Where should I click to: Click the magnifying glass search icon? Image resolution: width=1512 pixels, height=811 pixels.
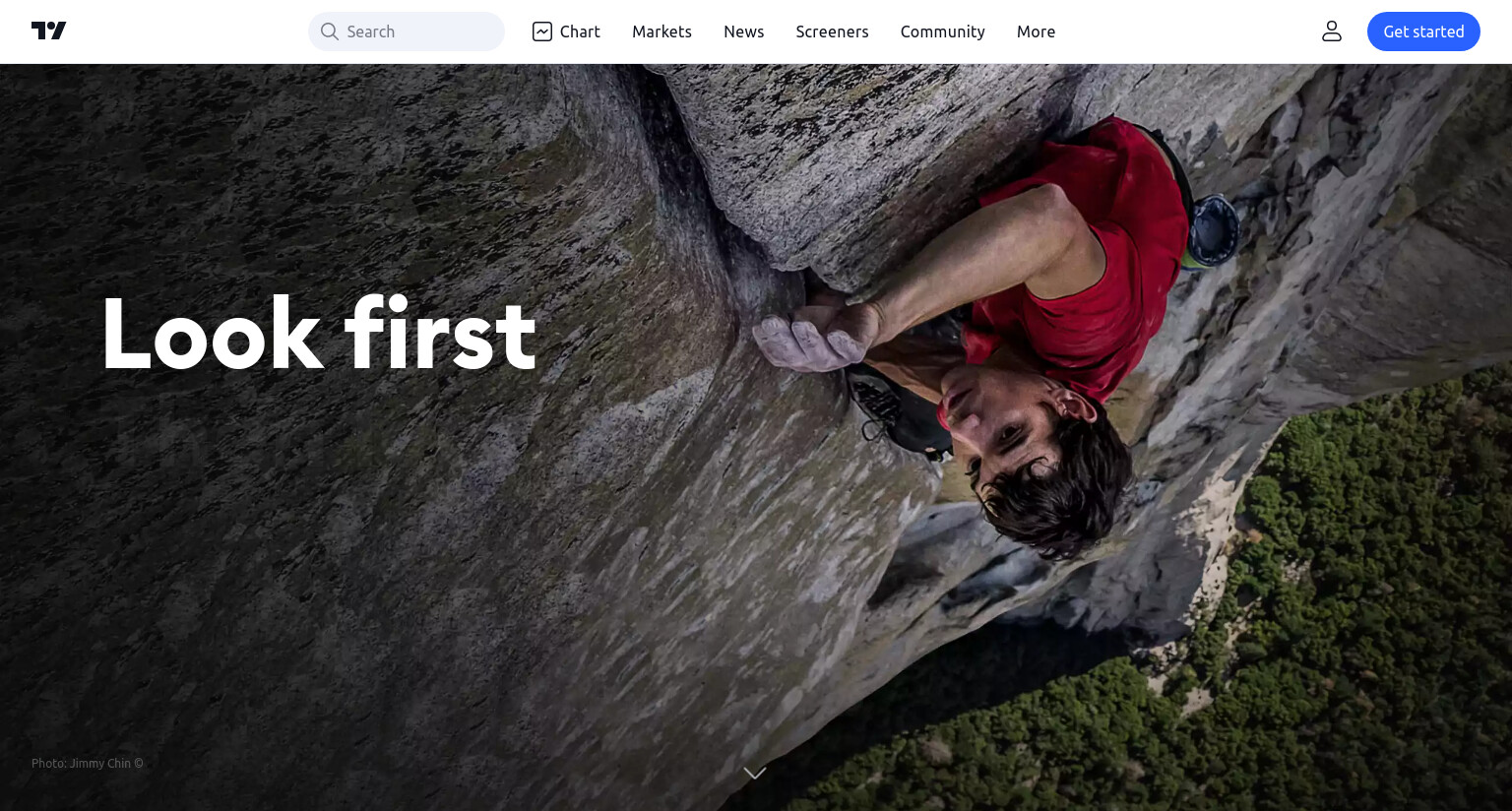click(x=330, y=31)
